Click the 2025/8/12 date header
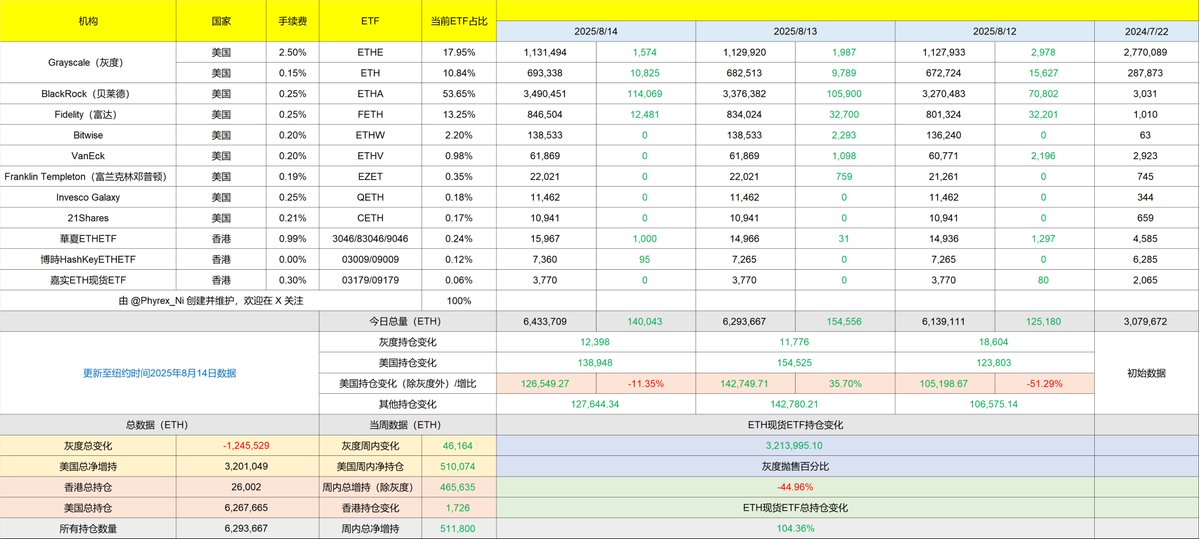 [x=995, y=31]
